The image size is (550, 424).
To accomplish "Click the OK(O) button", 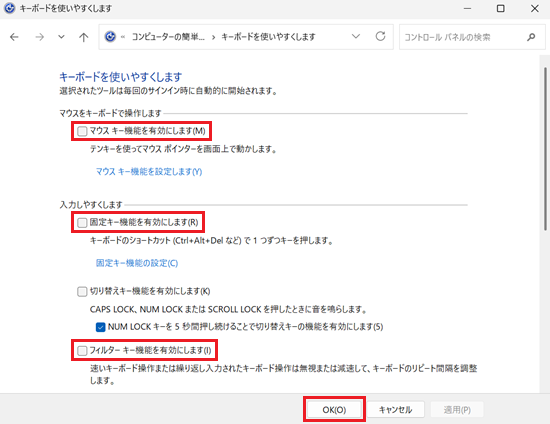I will (334, 409).
